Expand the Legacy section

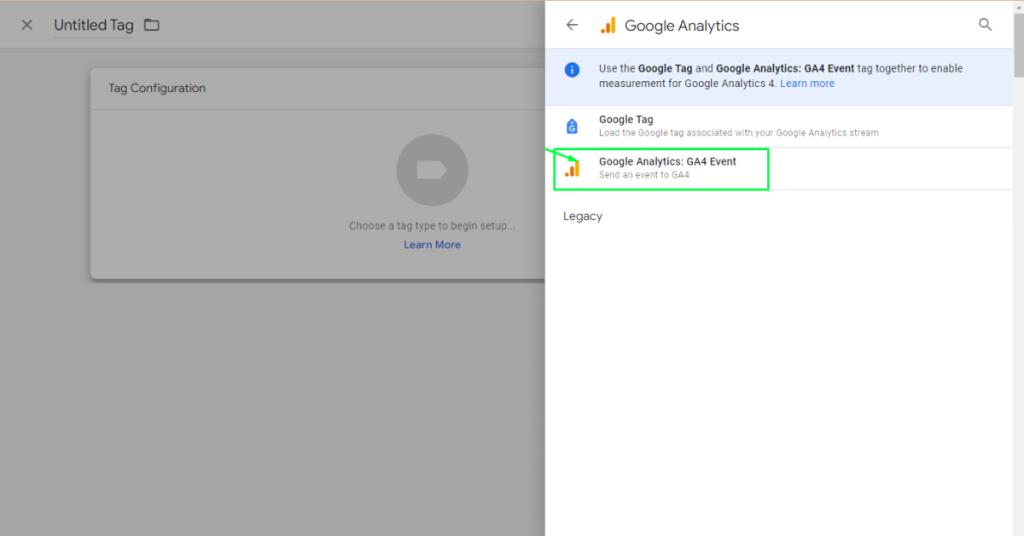[583, 216]
